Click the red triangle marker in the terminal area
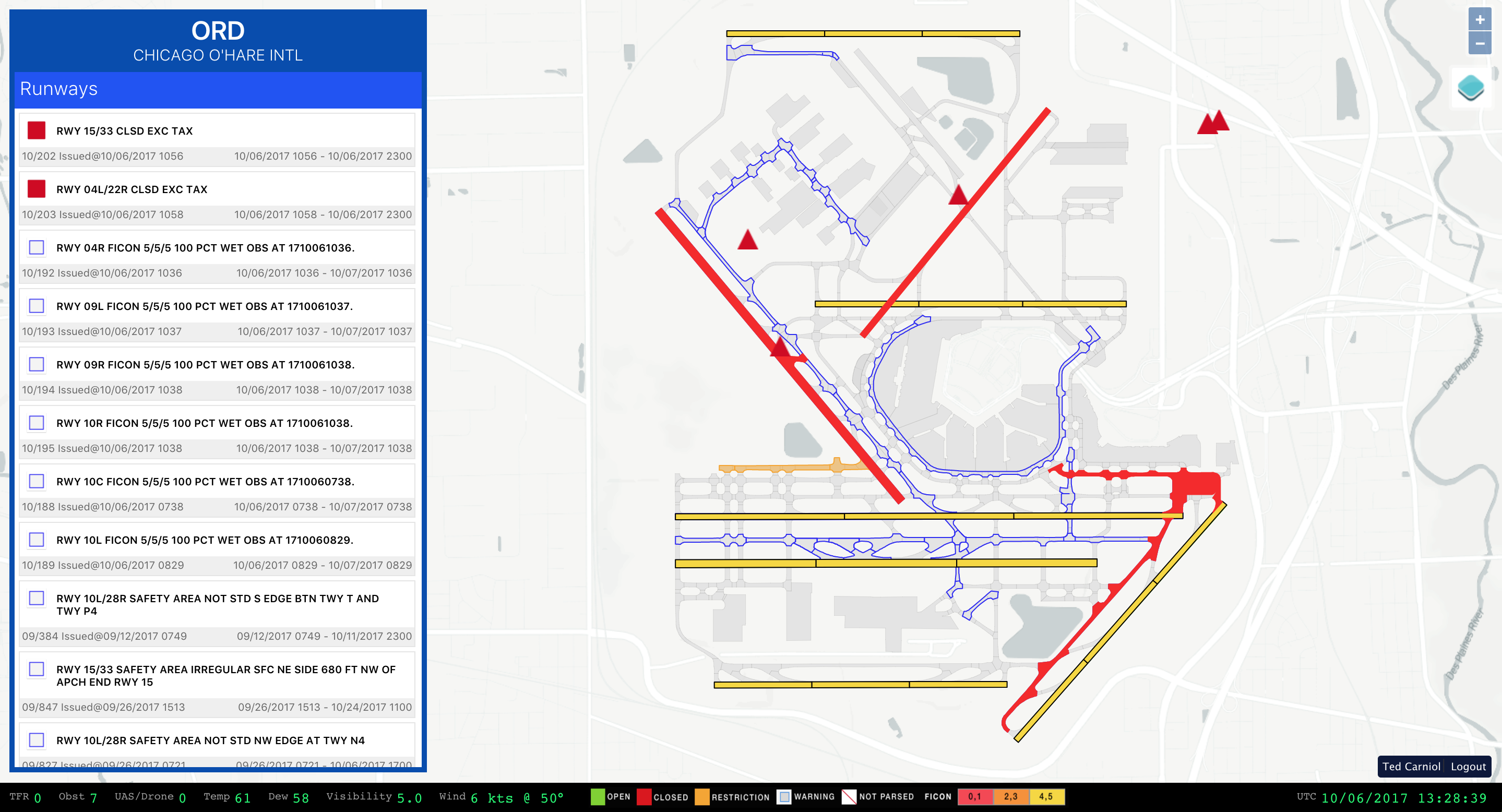1502x812 pixels. click(747, 240)
